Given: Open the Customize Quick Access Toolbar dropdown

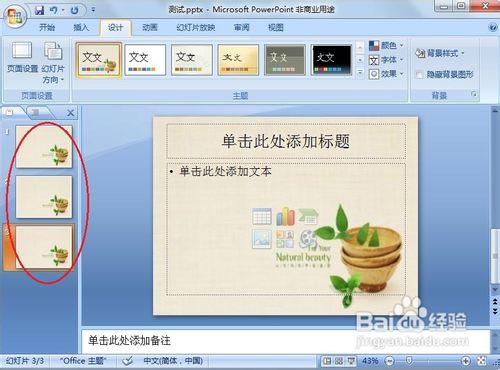Looking at the screenshot, I should click(x=93, y=10).
